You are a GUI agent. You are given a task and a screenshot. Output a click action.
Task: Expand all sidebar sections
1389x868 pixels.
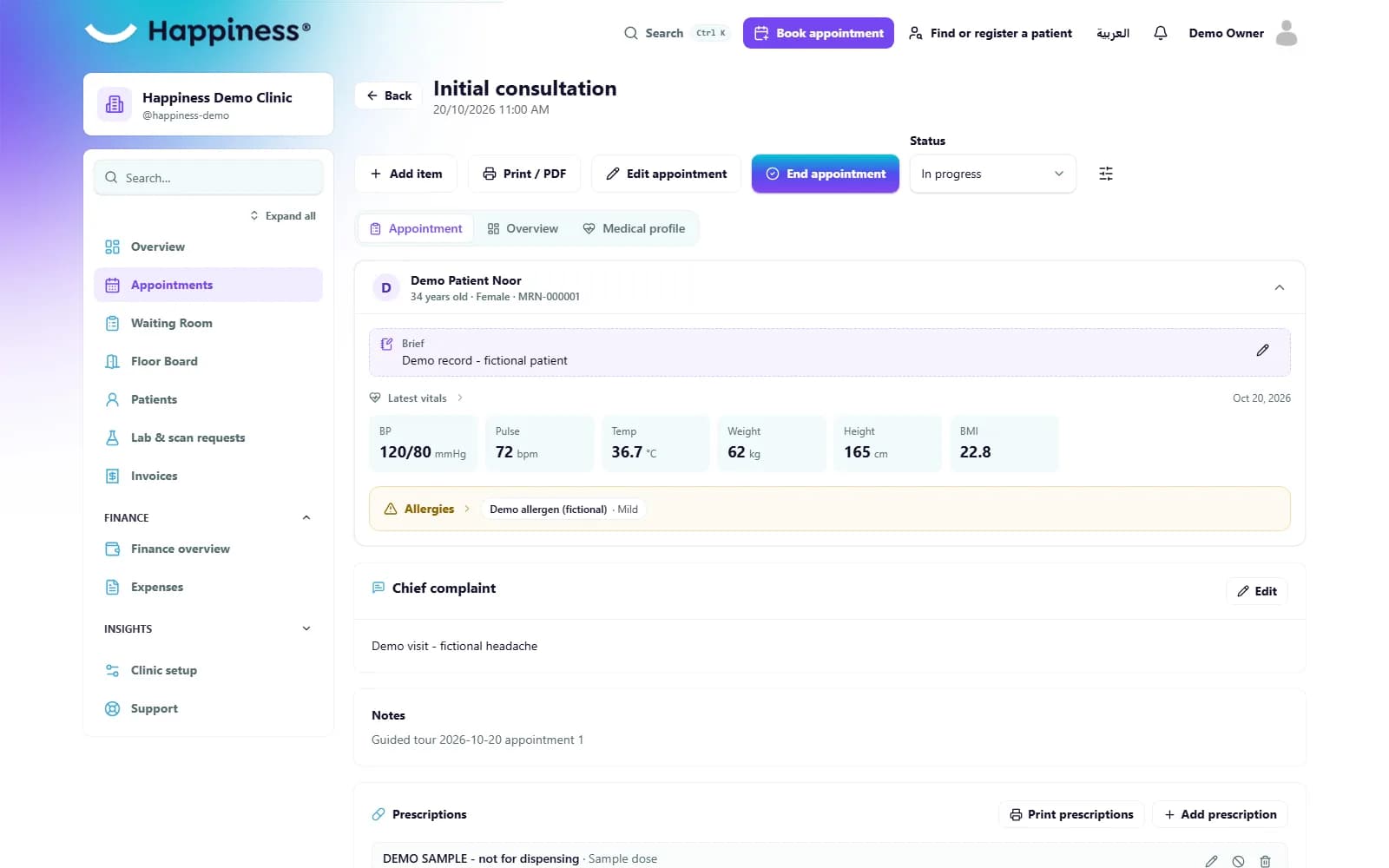(x=283, y=215)
